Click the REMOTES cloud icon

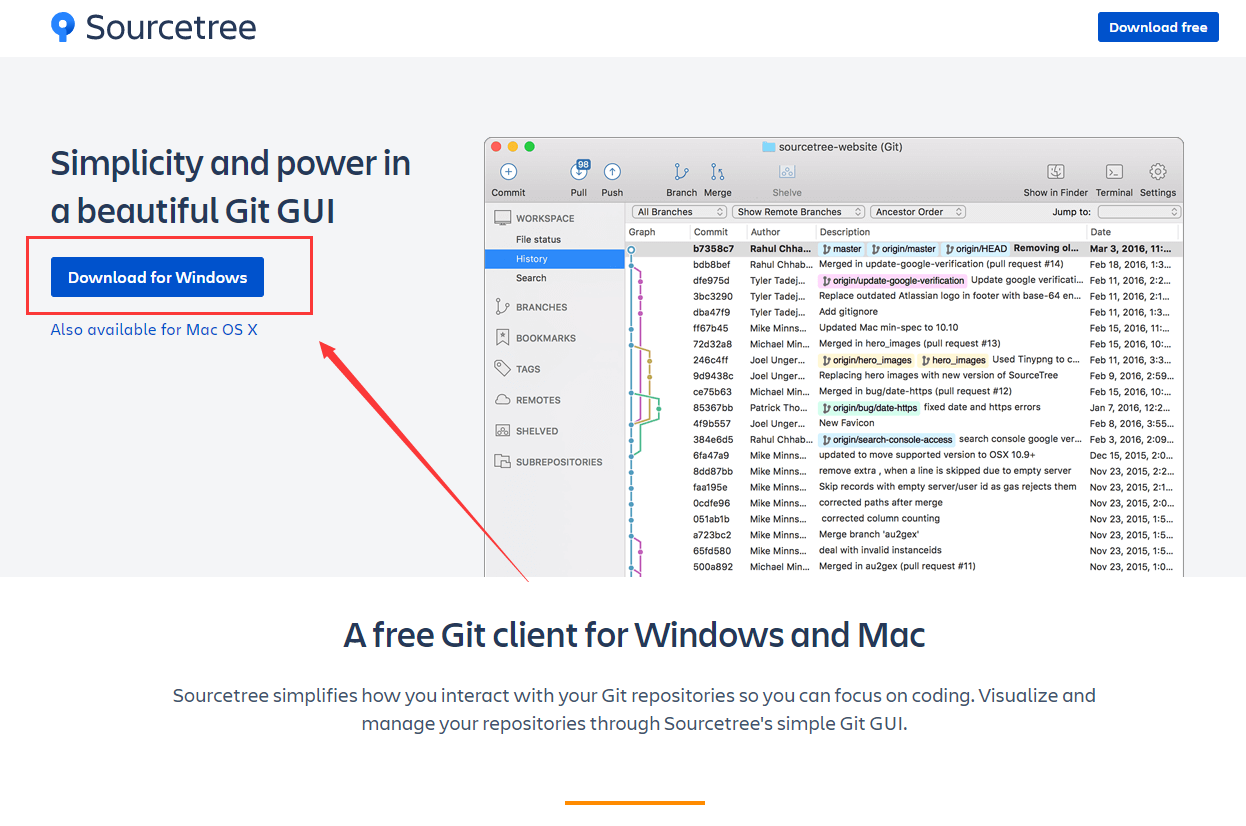point(502,400)
